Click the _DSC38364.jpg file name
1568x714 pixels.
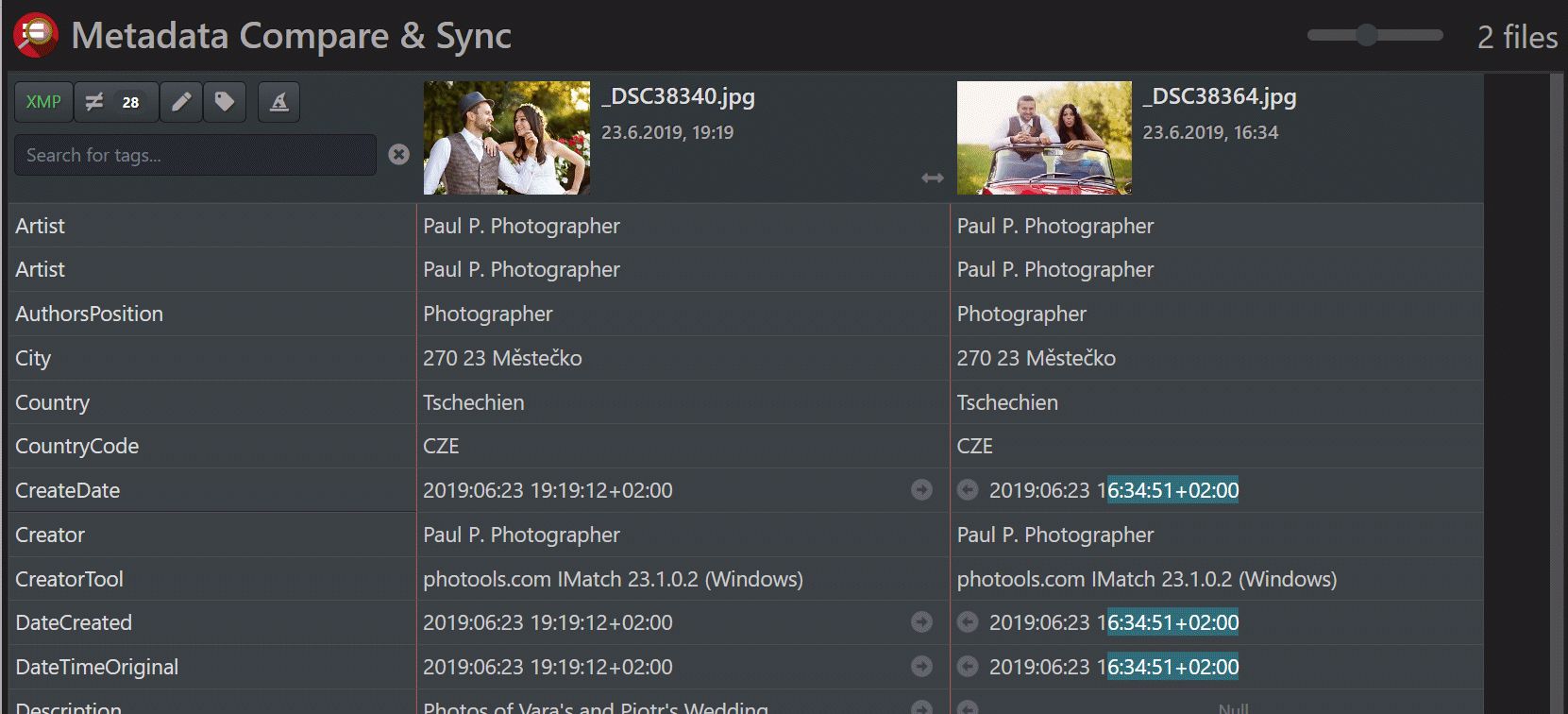pyautogui.click(x=1220, y=96)
